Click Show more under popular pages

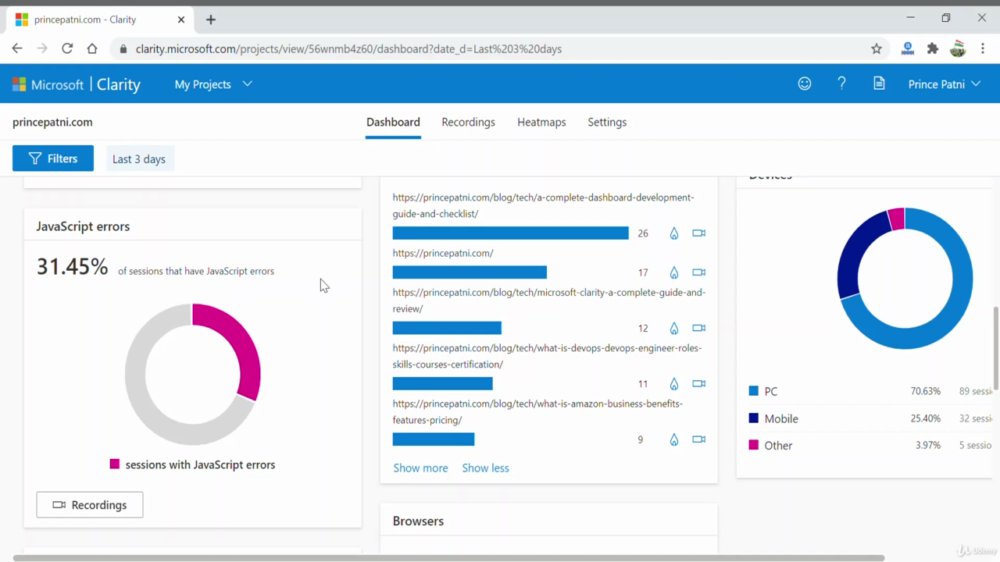tap(420, 468)
